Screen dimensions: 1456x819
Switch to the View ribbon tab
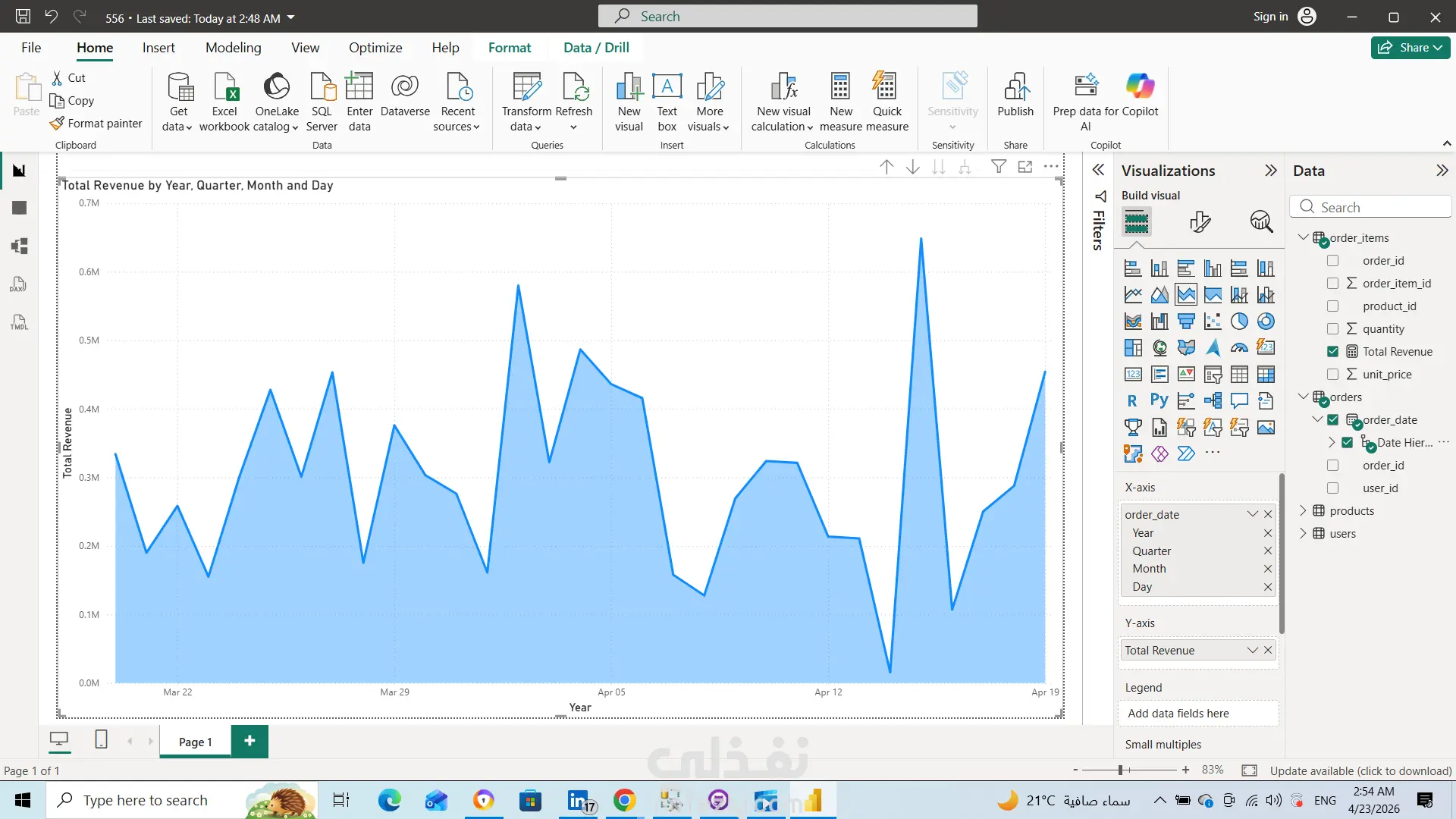click(305, 48)
